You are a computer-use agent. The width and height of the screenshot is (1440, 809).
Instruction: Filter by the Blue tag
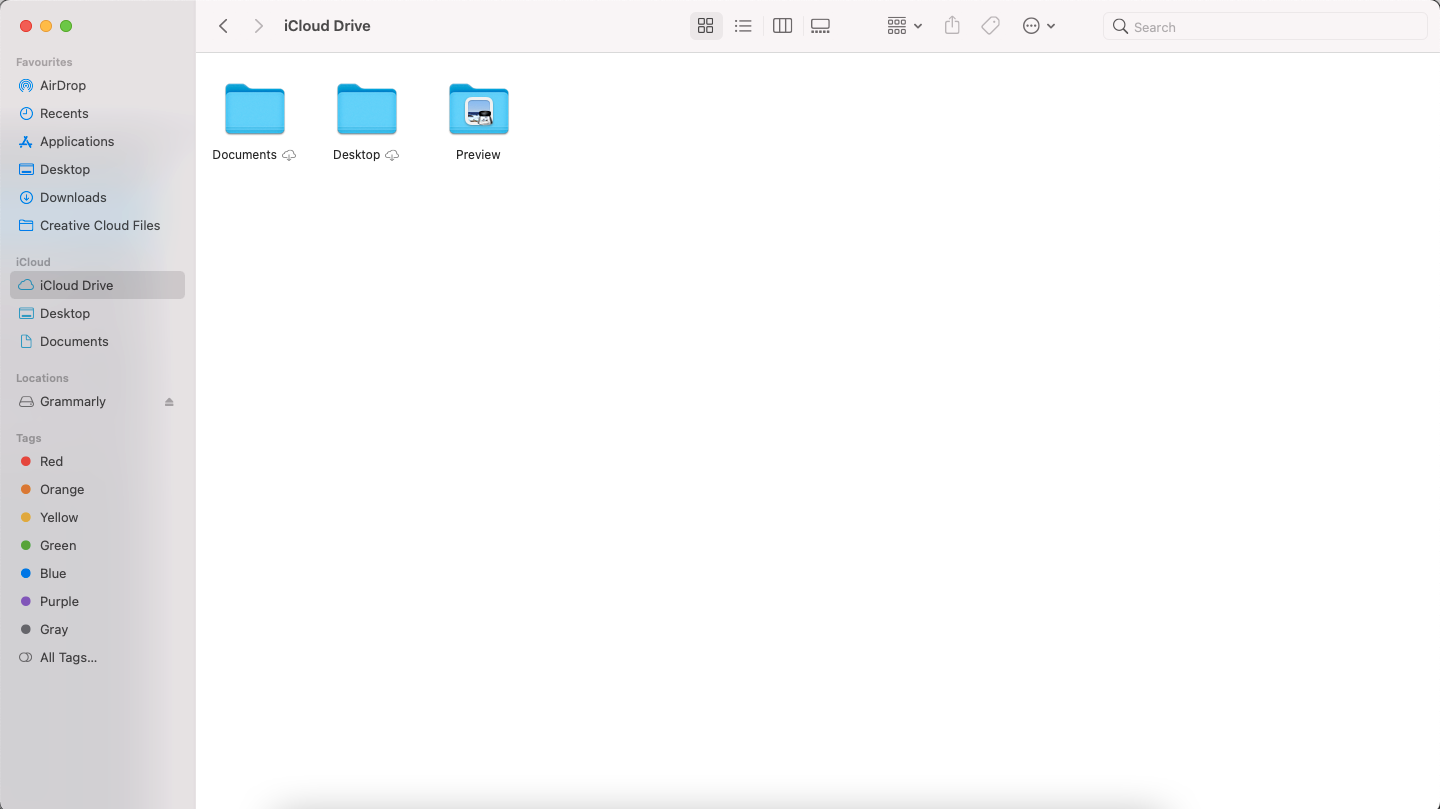click(x=97, y=574)
